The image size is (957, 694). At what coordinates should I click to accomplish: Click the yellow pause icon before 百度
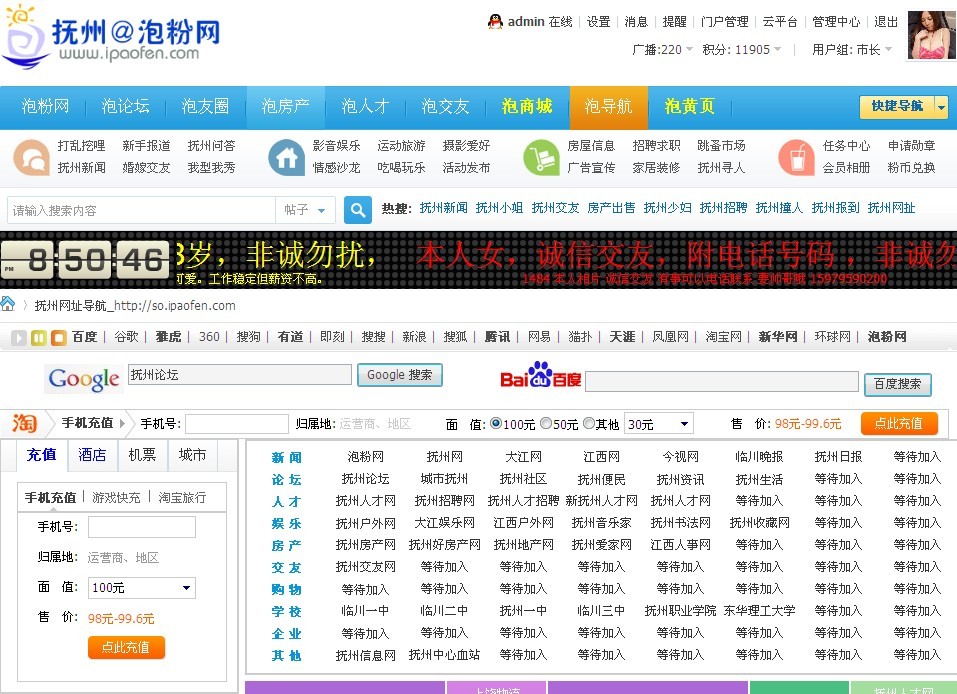coord(38,338)
